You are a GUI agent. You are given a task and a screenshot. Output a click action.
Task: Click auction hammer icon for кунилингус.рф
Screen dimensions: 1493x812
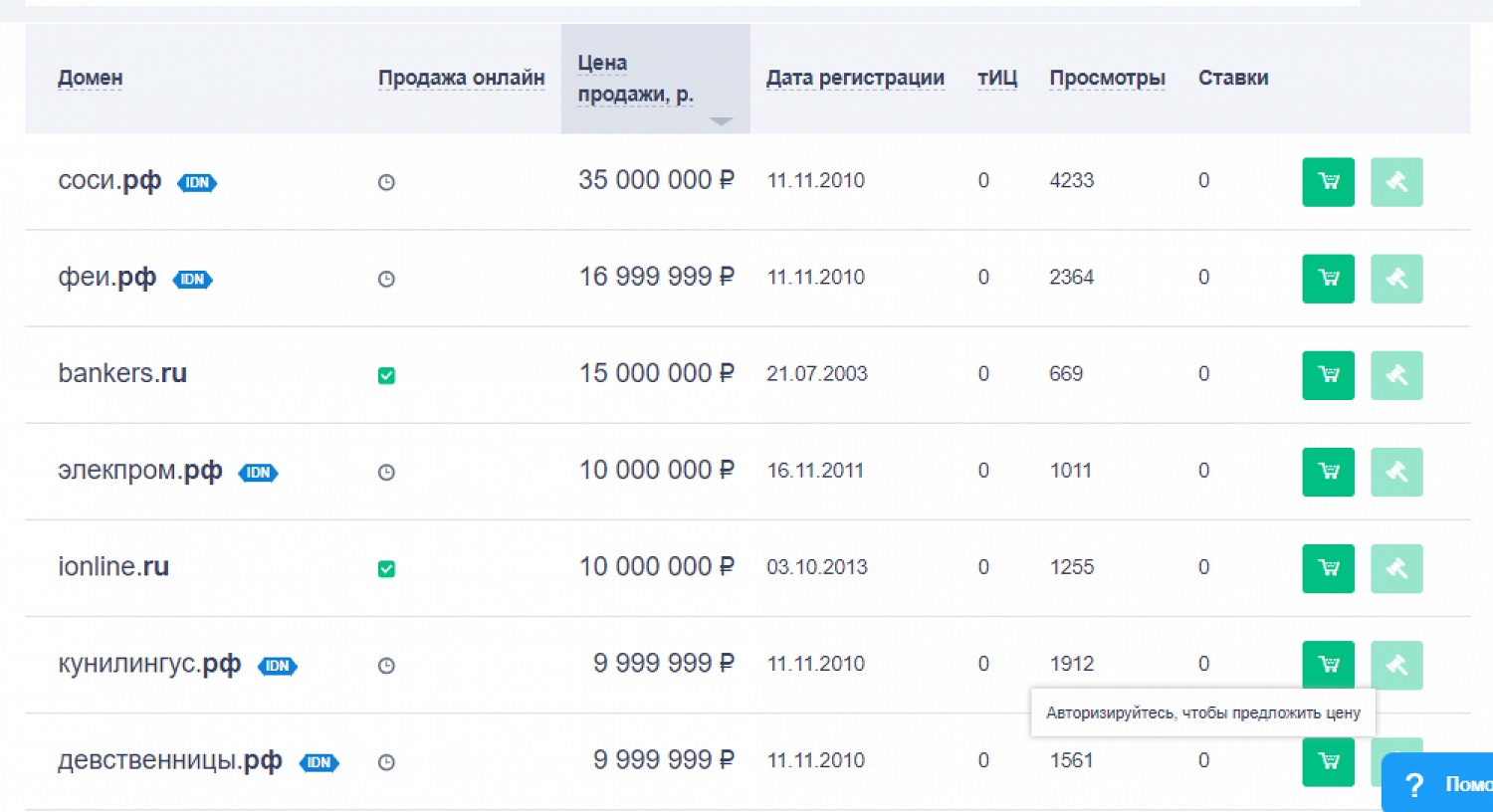click(x=1396, y=665)
